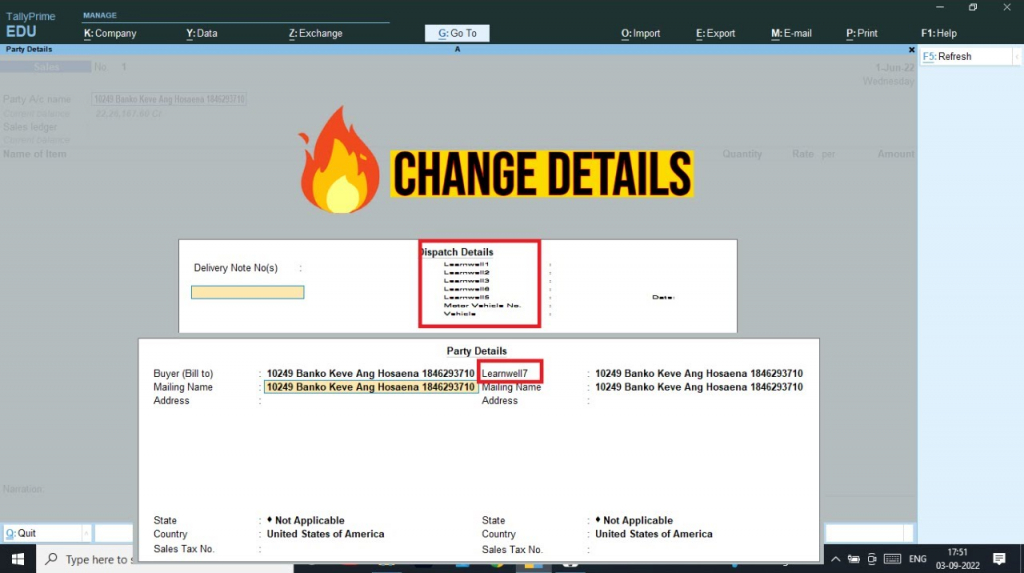This screenshot has height=573, width=1024.
Task: Open the K: Company menu
Action: tap(110, 33)
